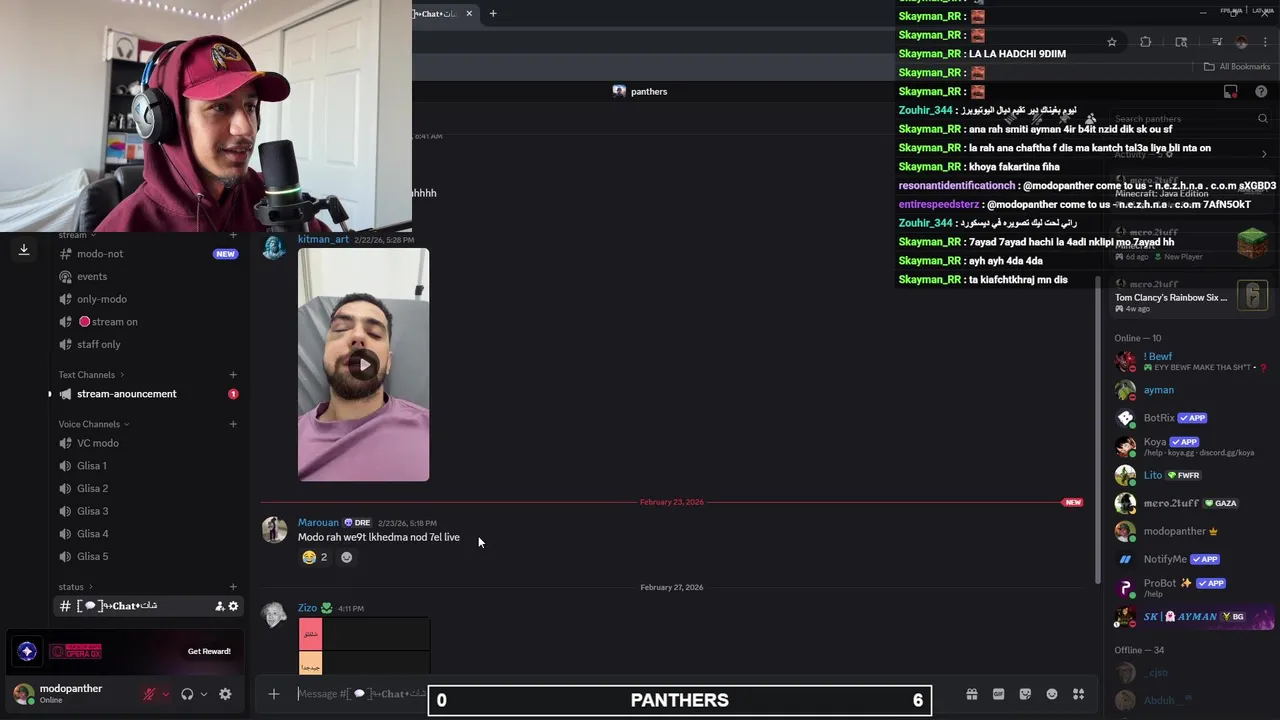Toggle deafen headphones icon
This screenshot has height=720, width=1280.
coord(187,694)
